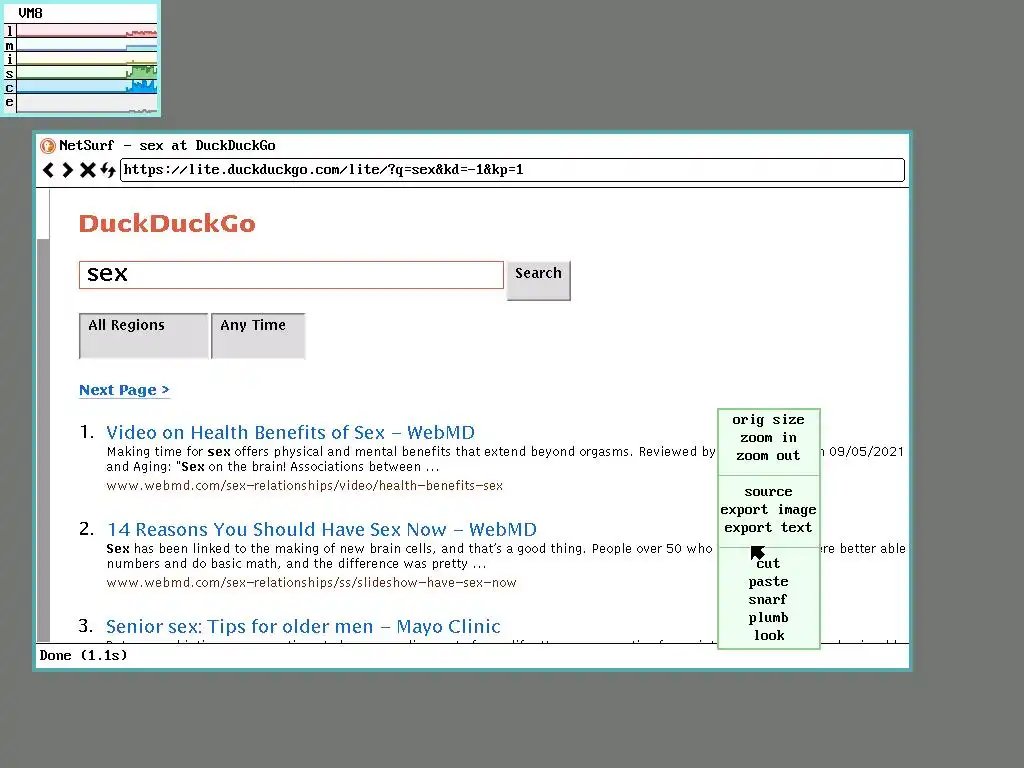The height and width of the screenshot is (768, 1024).
Task: Go back with the left arrow icon
Action: (48, 170)
